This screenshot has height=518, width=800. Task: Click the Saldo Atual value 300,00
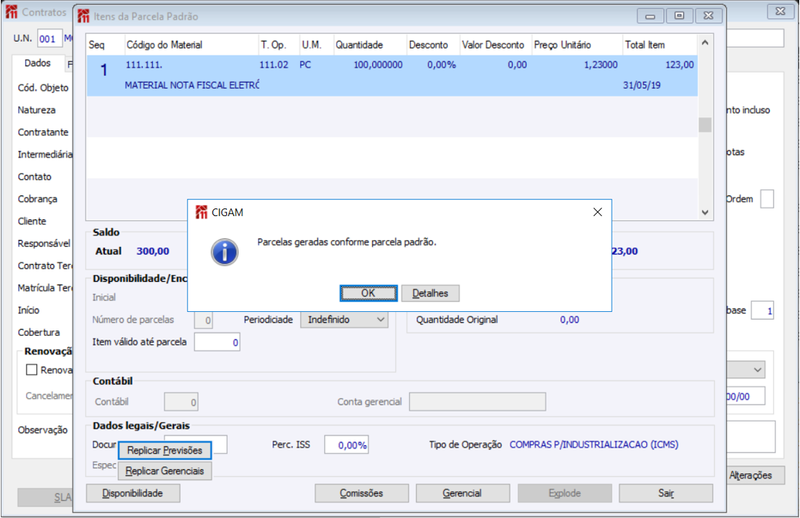click(153, 251)
